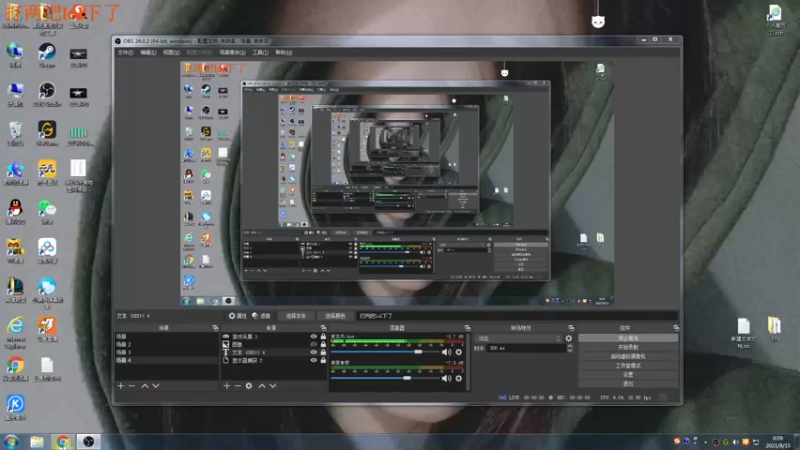Open the 工具 Tools menu
This screenshot has height=450, width=800.
coord(260,53)
